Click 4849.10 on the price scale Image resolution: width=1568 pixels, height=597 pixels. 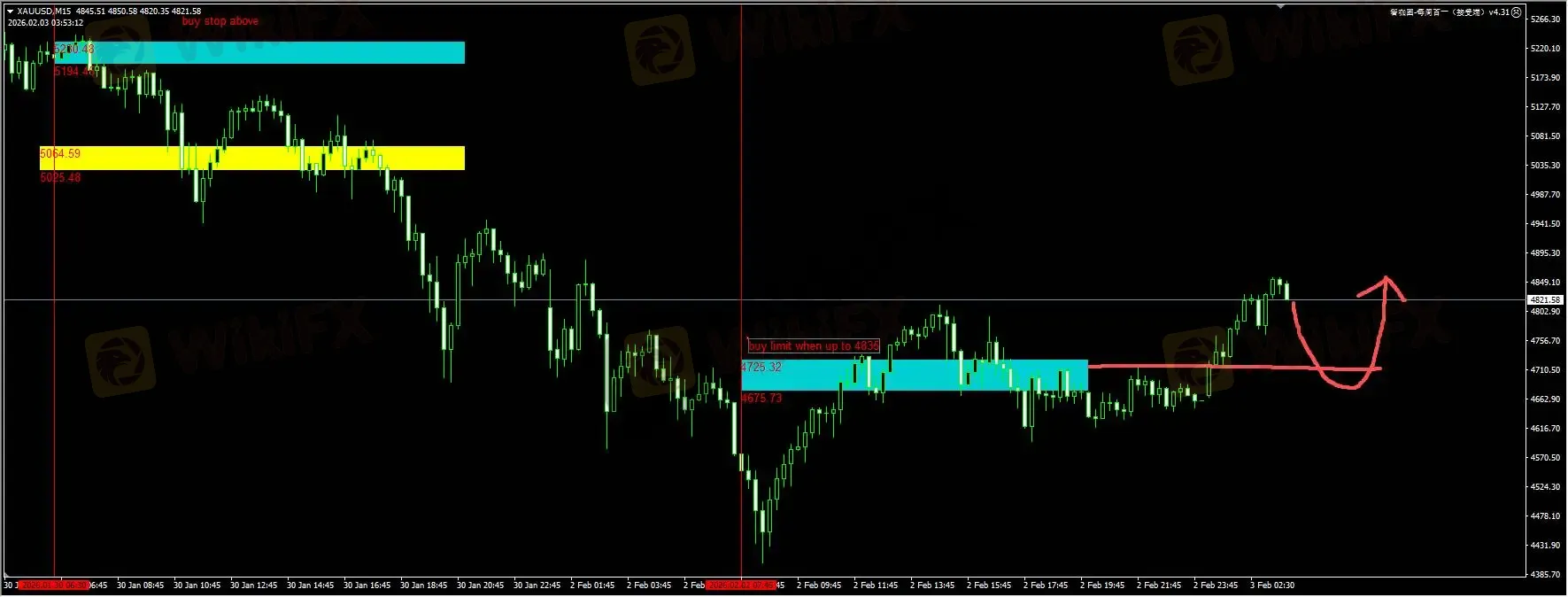tap(1545, 283)
